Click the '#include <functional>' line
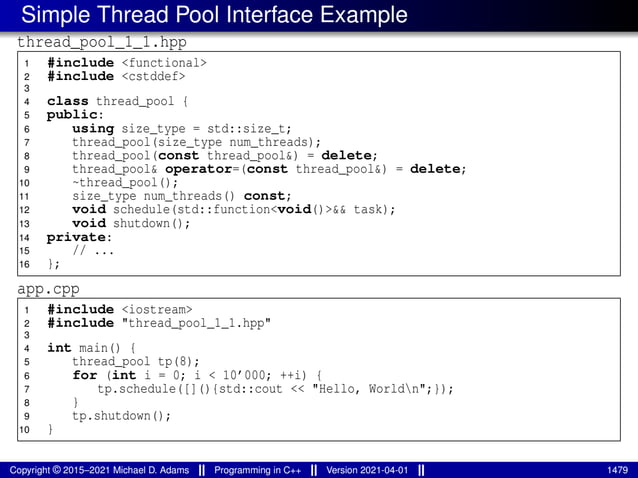The width and height of the screenshot is (638, 478). 127,63
